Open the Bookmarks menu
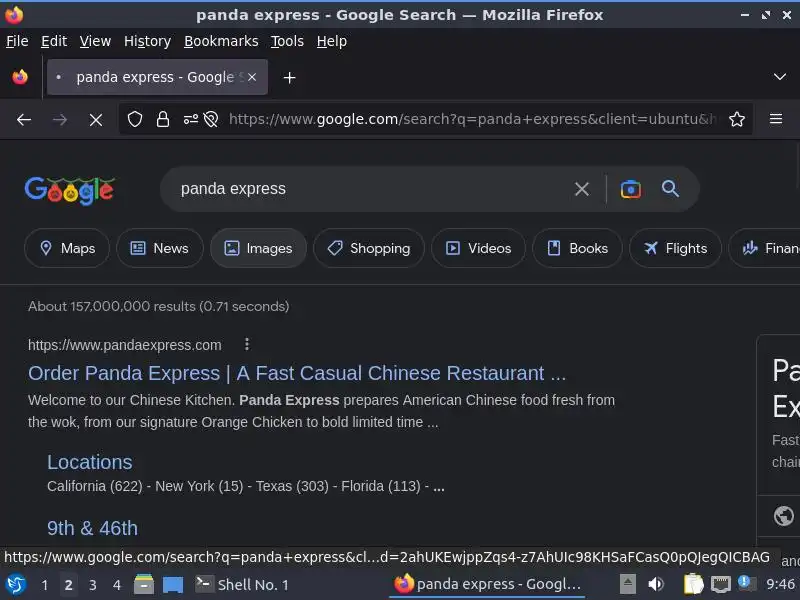The width and height of the screenshot is (800, 600). (x=221, y=41)
